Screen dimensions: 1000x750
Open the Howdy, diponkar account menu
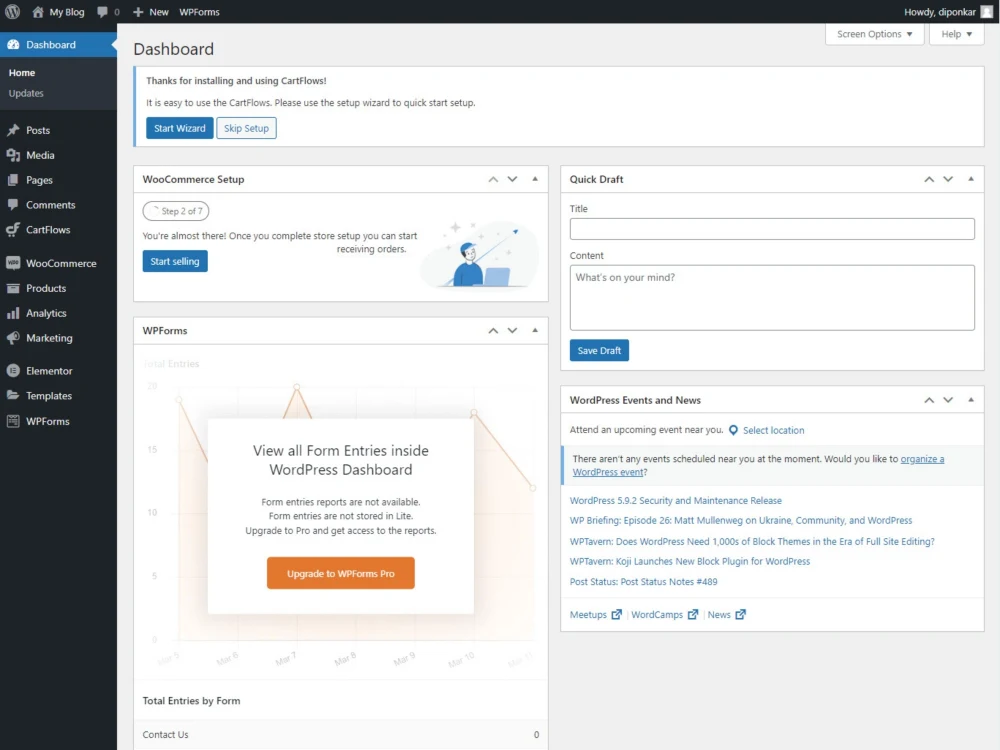click(948, 11)
